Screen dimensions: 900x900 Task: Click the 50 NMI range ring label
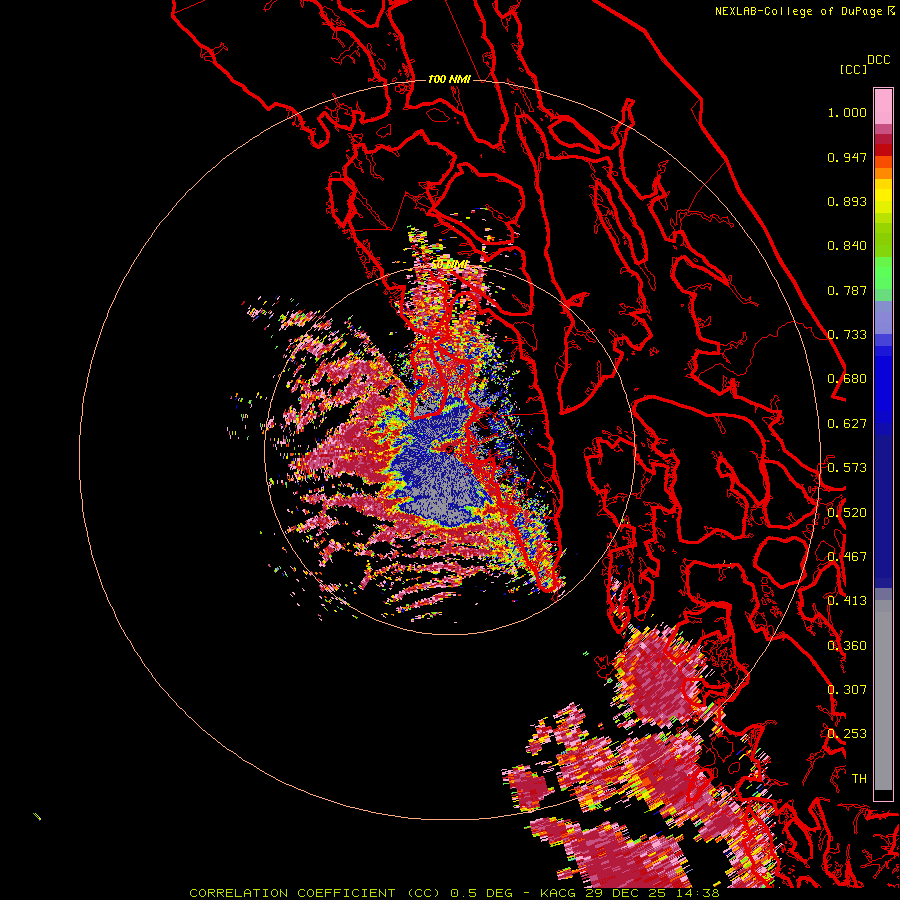pos(449,264)
